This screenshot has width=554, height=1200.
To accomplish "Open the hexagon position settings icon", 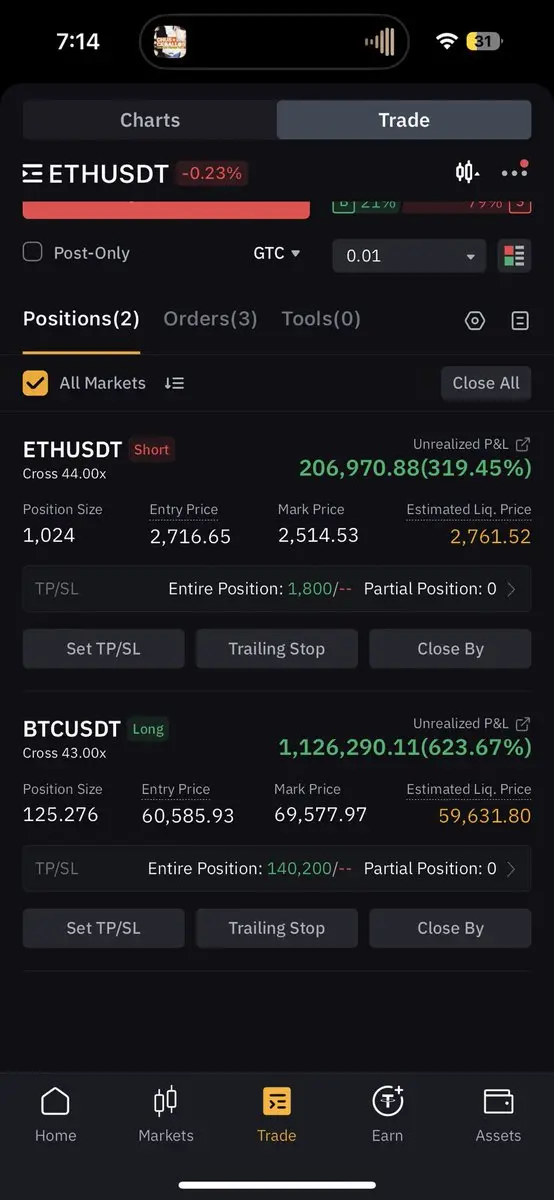I will point(475,320).
